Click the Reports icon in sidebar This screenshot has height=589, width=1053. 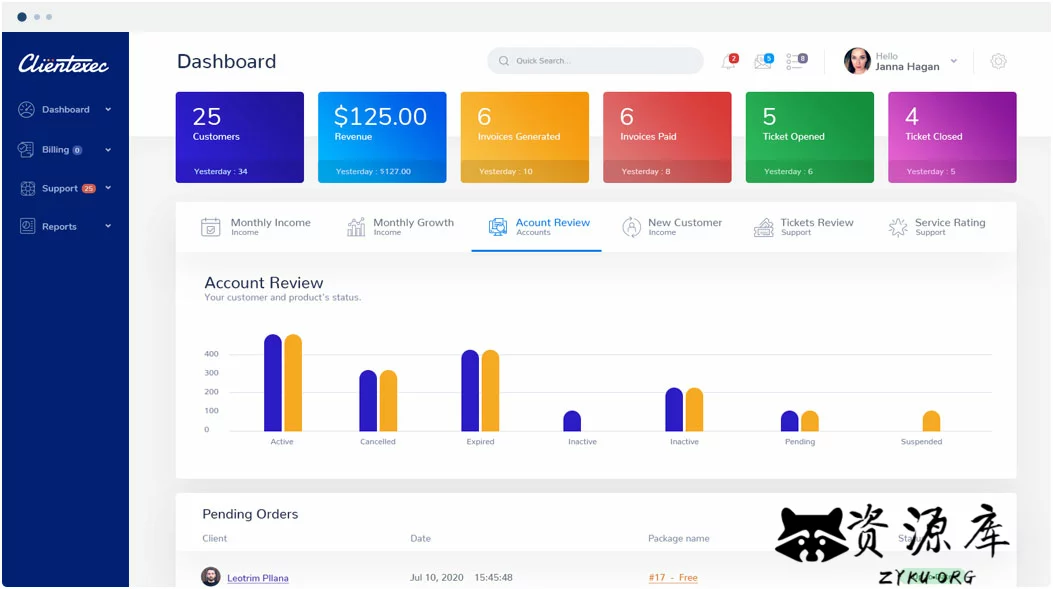coord(26,227)
